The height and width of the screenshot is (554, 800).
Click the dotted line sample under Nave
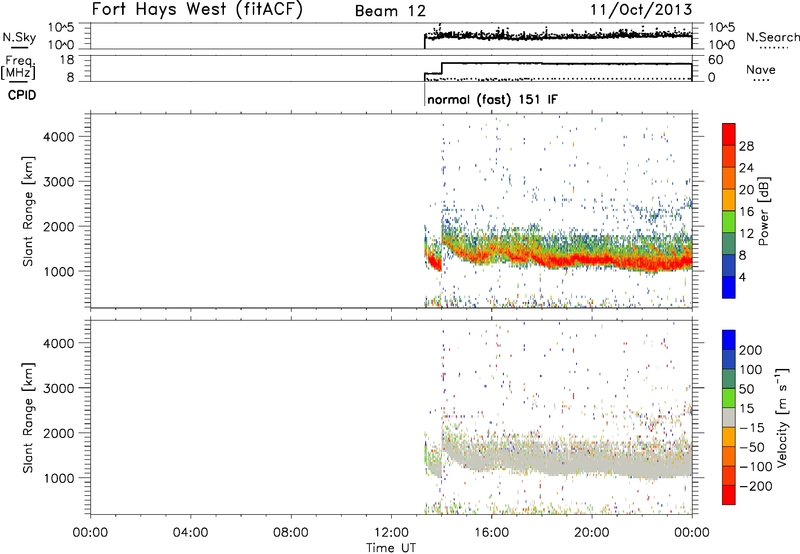point(762,81)
